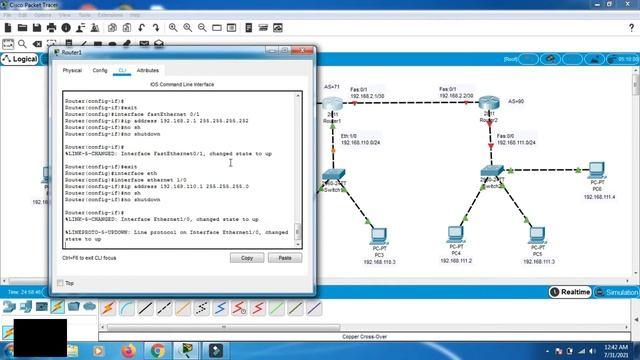Paste using the paste toolbar icon
Screen dimensions: 640x360
pyautogui.click(x=127, y=28)
